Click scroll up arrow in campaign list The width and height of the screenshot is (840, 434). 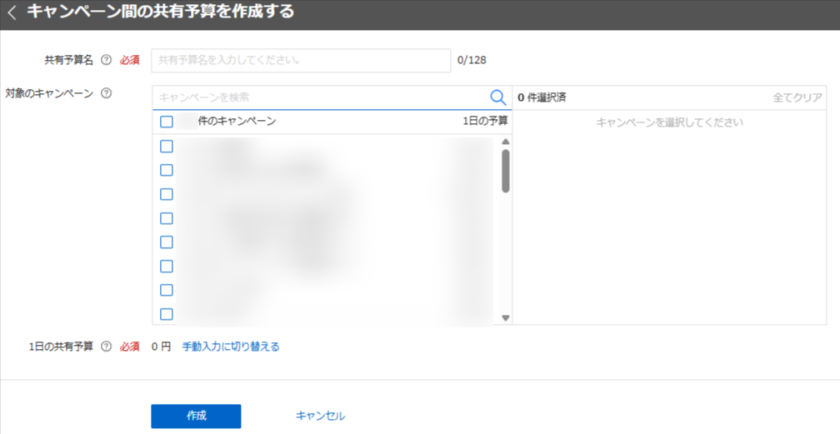(505, 142)
